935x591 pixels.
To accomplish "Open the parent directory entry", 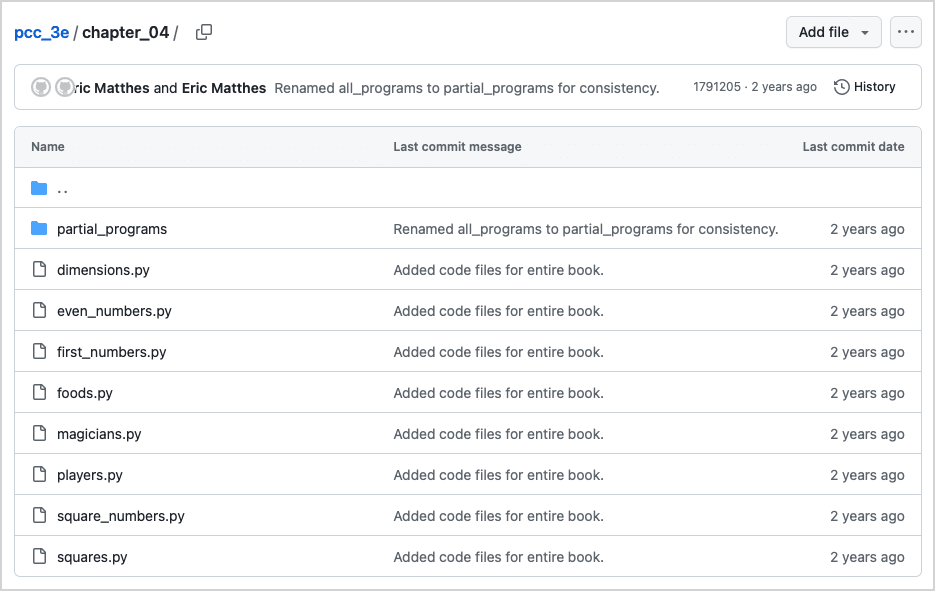I will click(x=63, y=187).
